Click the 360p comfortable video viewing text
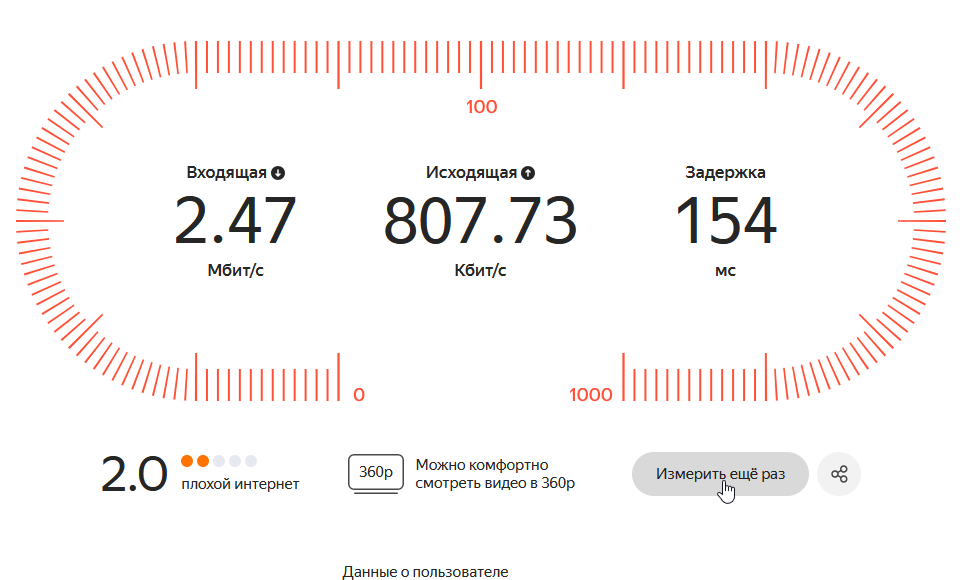969x580 pixels. [496, 474]
